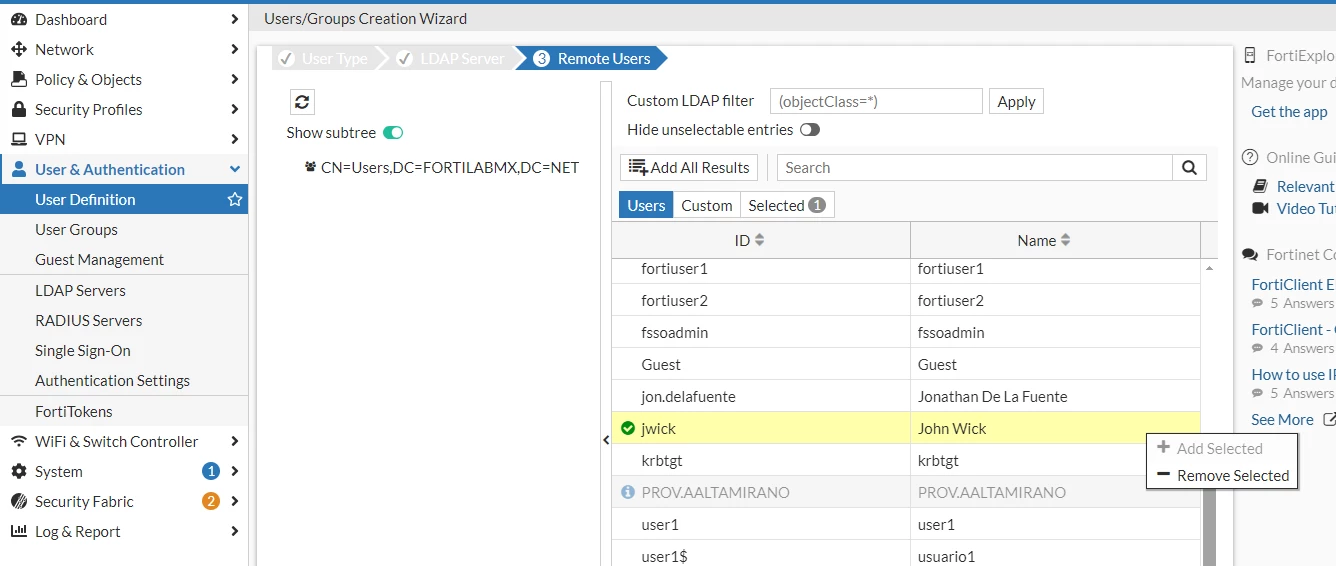The width and height of the screenshot is (1336, 566).
Task: Expand the VPN menu chevron
Action: (x=234, y=139)
